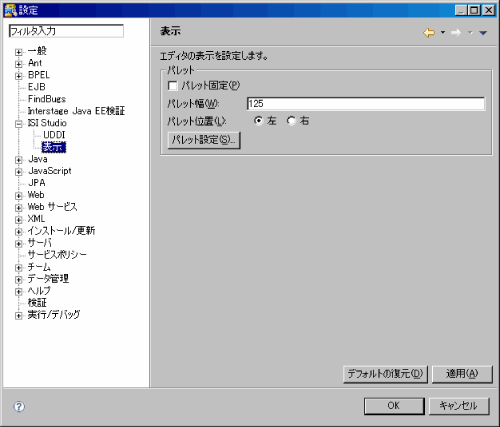Select the EJB preference item
This screenshot has height=427, width=500.
[x=37, y=87]
